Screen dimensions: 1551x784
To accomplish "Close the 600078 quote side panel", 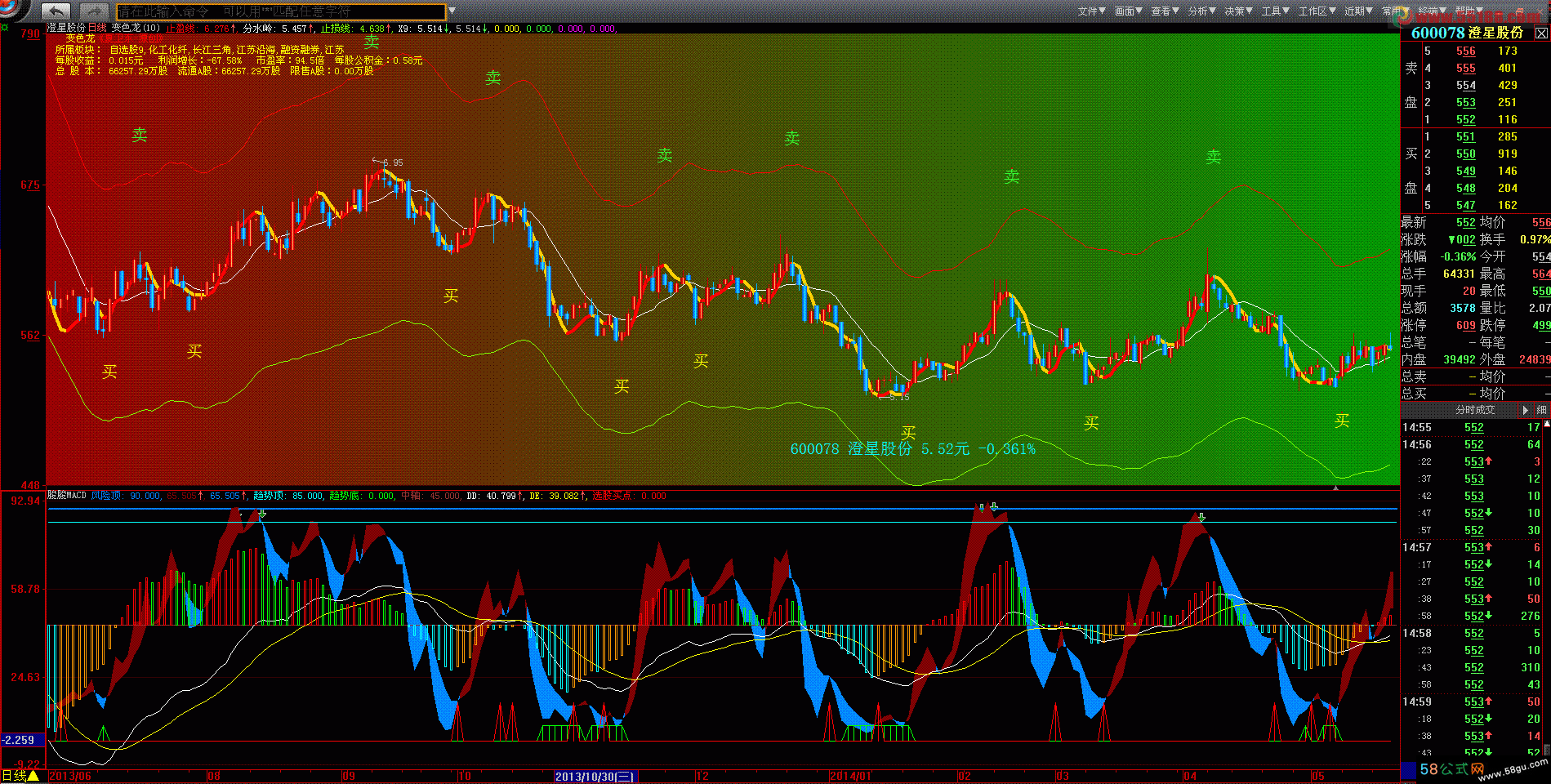I will pos(1541,33).
